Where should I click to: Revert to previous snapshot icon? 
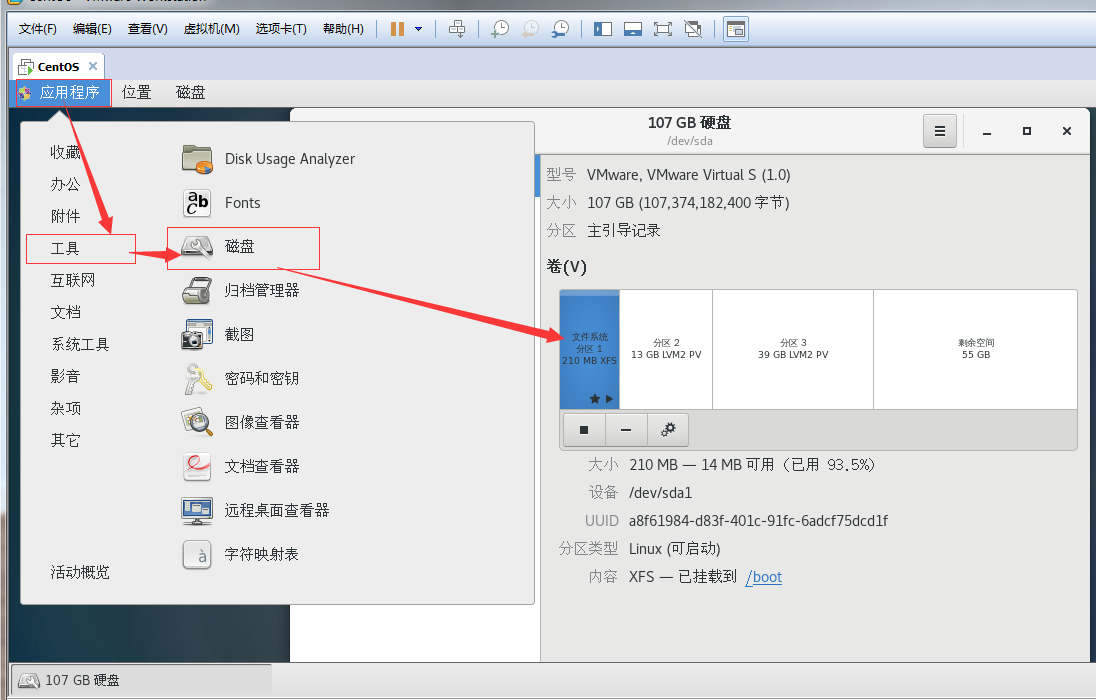pyautogui.click(x=531, y=29)
